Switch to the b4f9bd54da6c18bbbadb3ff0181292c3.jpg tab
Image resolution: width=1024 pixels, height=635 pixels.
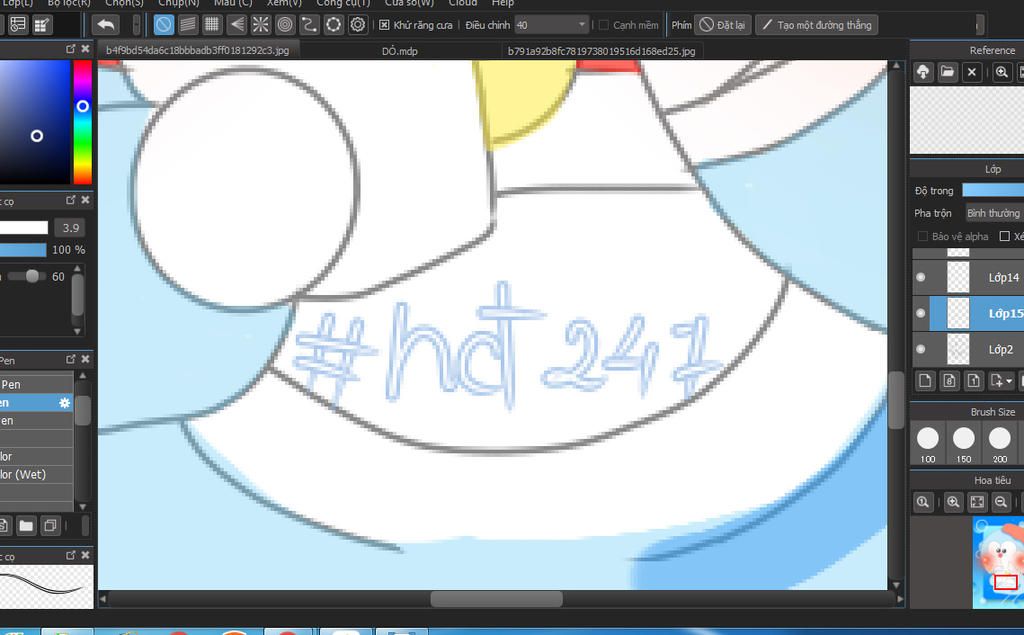point(197,50)
